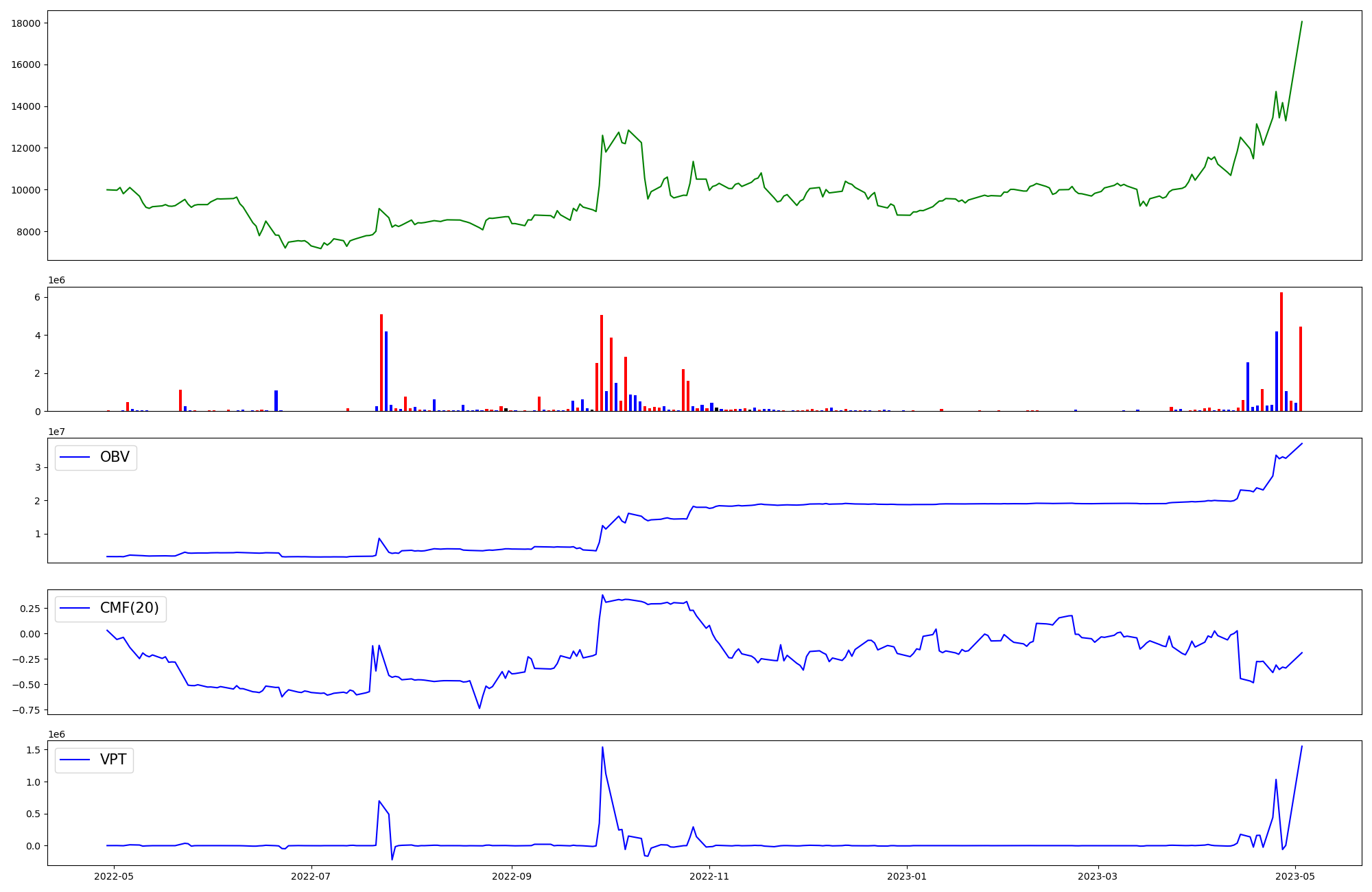Select the 2022-11 date tick label
1372x892 pixels.
pos(709,876)
